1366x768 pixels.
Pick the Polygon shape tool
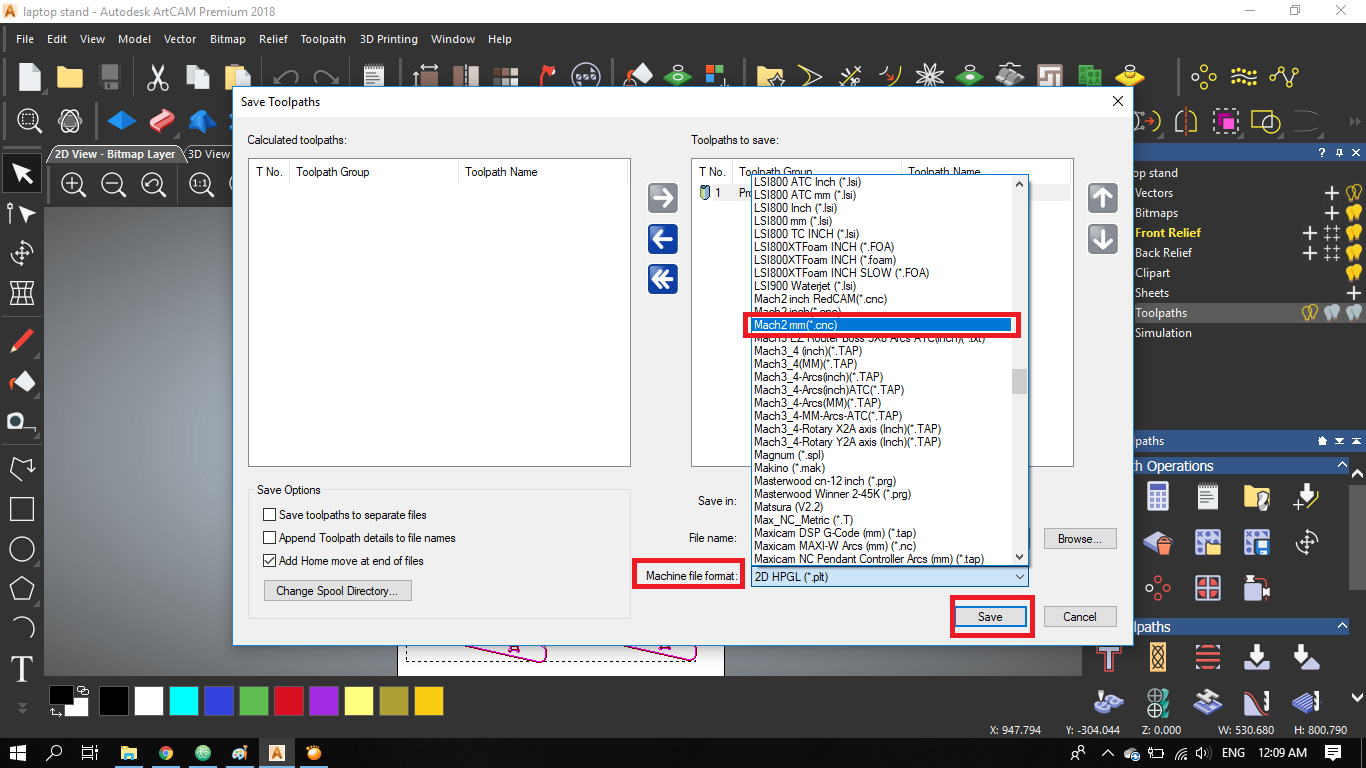point(22,588)
